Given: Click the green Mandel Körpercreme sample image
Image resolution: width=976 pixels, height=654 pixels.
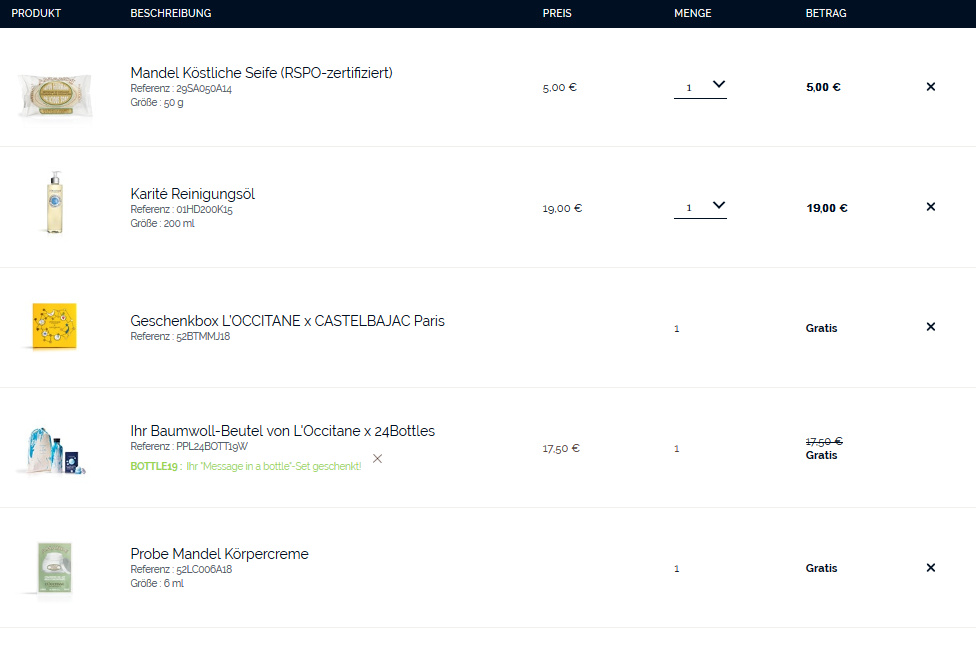Looking at the screenshot, I should pyautogui.click(x=55, y=568).
